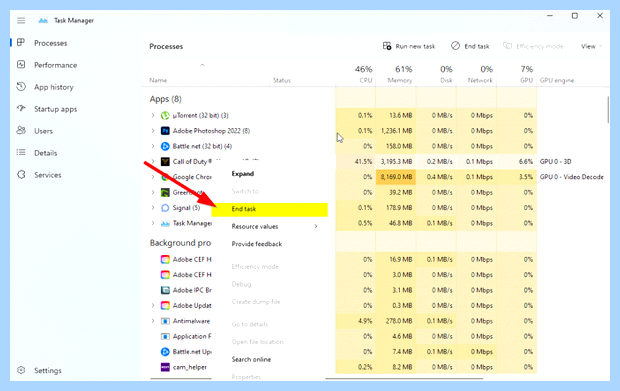
Task: Select the 41.5% CPU cell
Action: [355, 162]
